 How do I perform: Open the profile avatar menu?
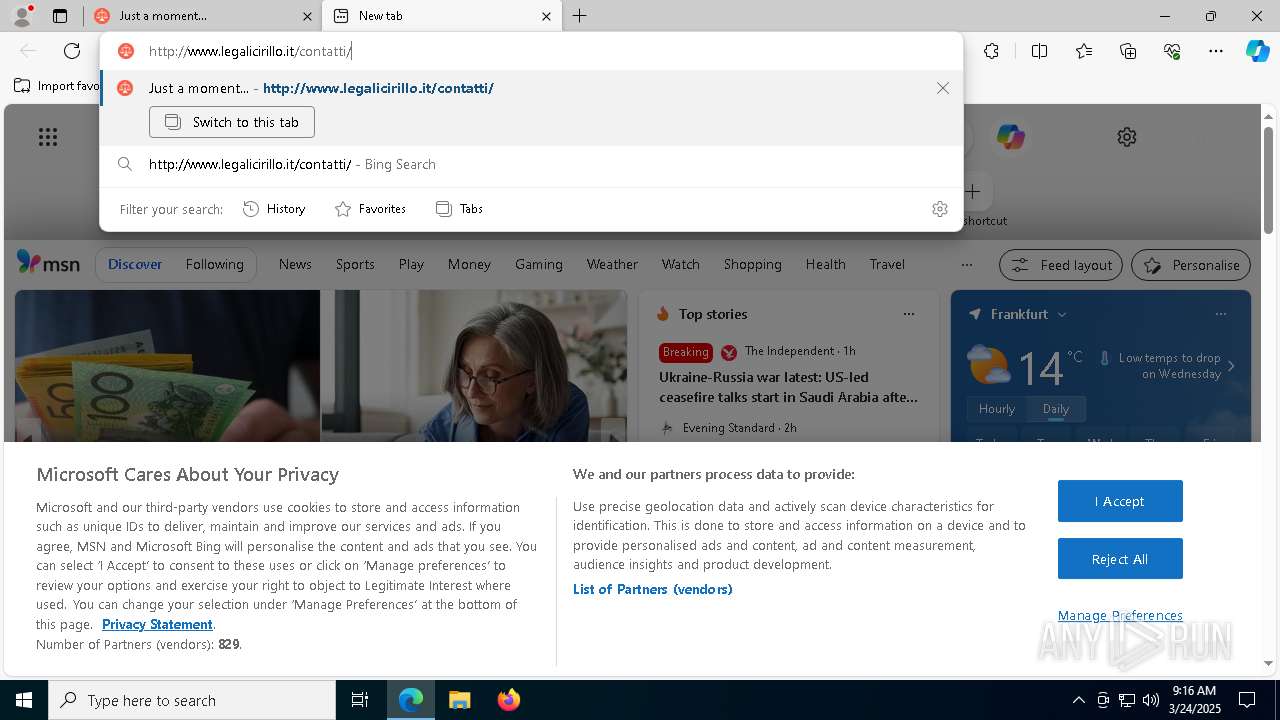[x=21, y=15]
